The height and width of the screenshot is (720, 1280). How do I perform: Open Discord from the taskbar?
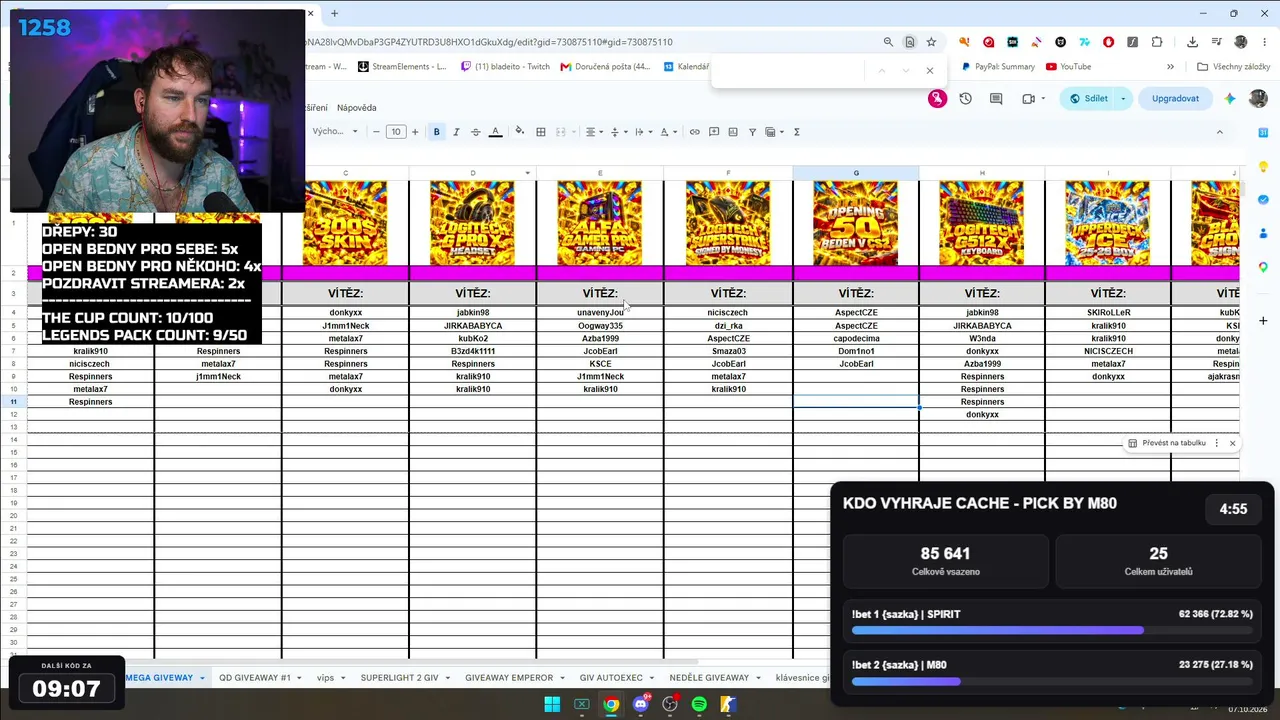[x=640, y=704]
